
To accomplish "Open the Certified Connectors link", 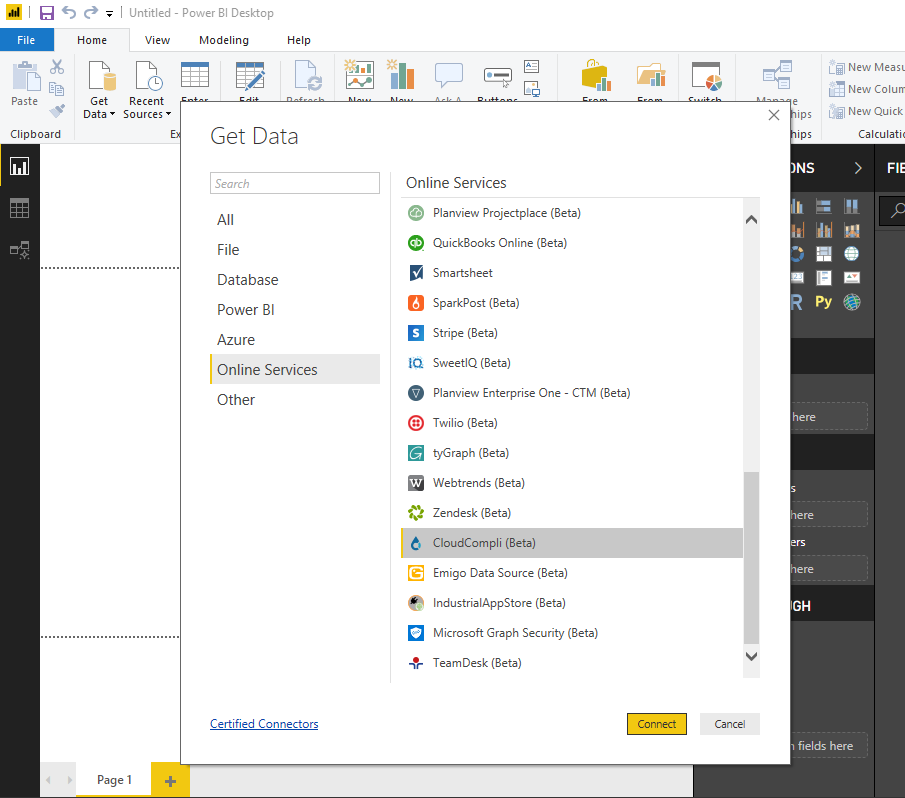I will click(x=264, y=724).
